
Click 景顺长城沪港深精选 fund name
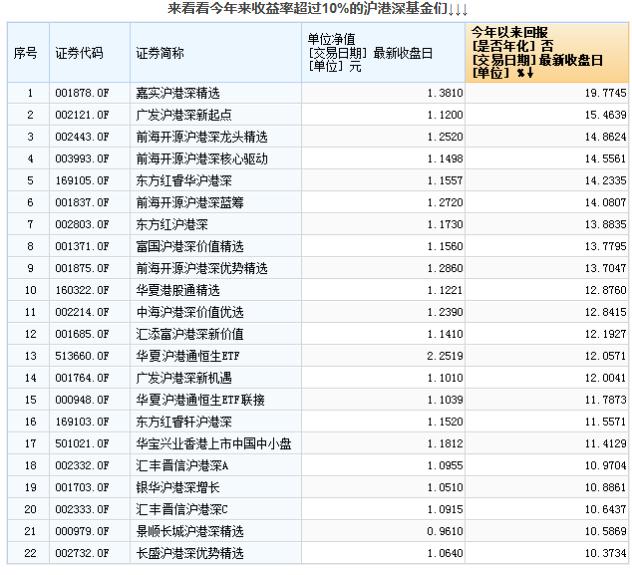(187, 532)
